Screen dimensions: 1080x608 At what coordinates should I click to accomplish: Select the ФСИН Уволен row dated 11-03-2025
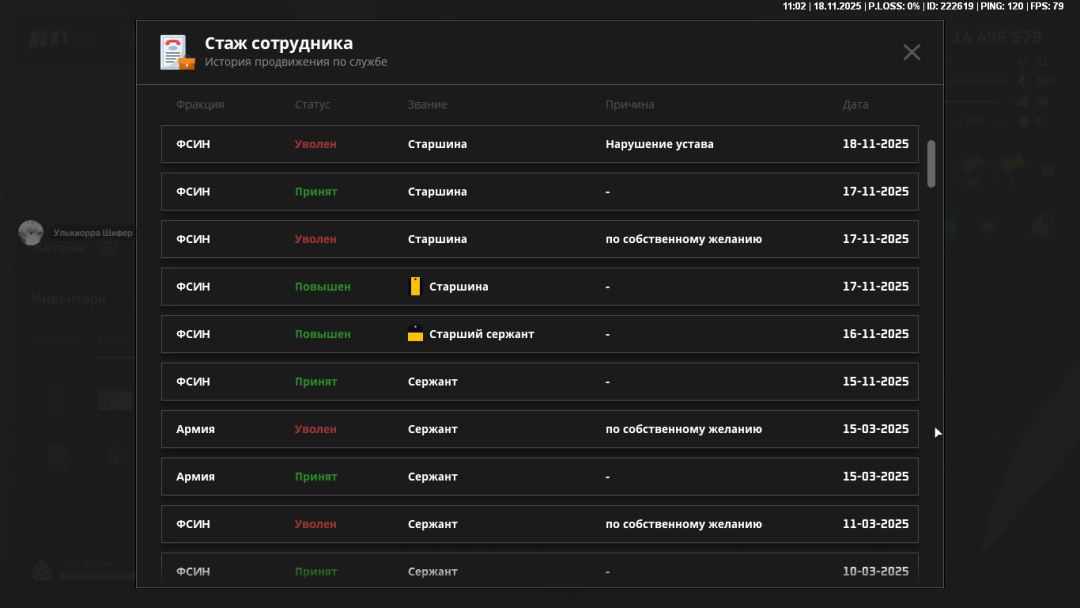pos(539,524)
